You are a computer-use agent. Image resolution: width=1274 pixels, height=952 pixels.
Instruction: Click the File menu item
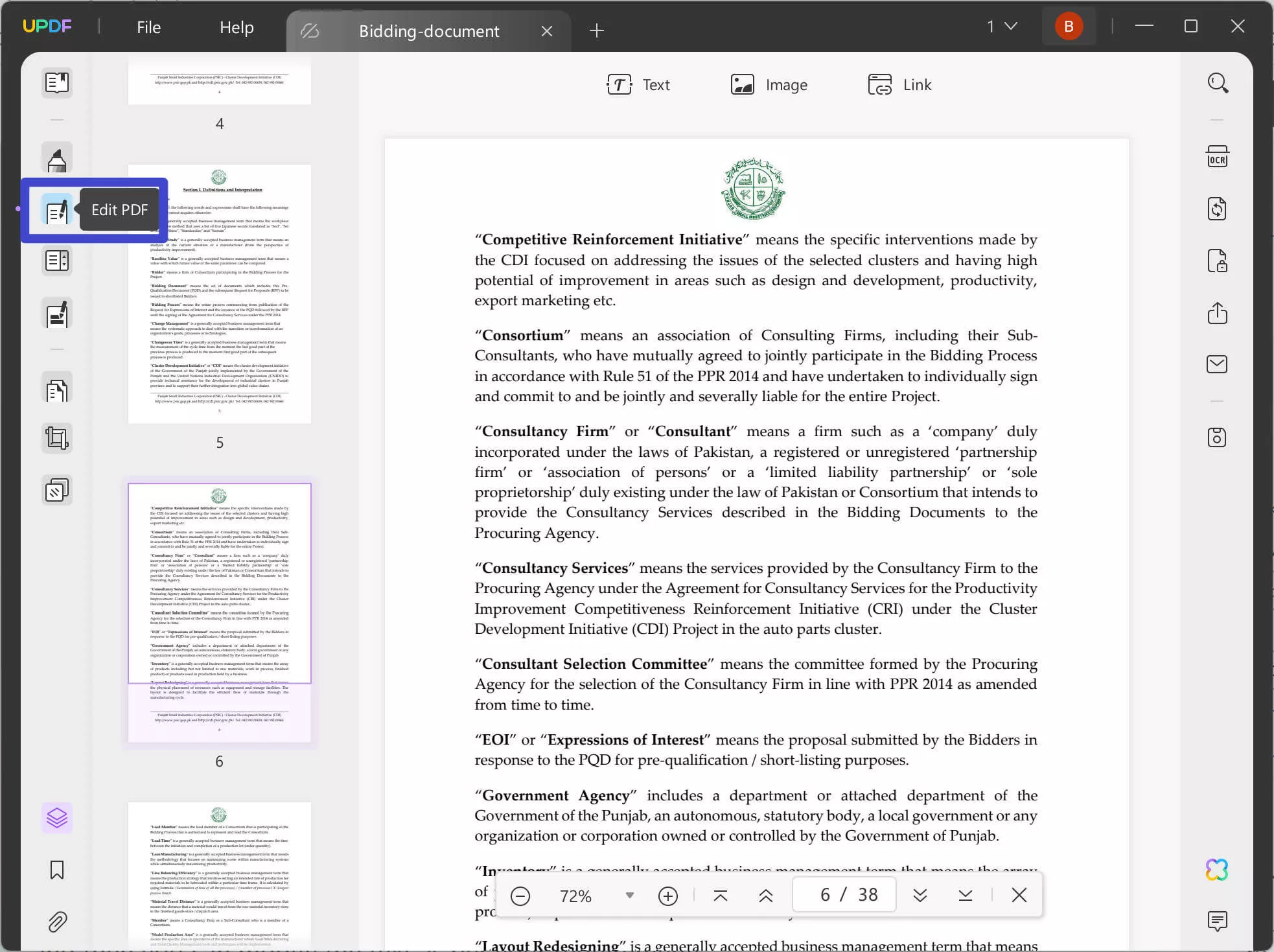point(148,27)
